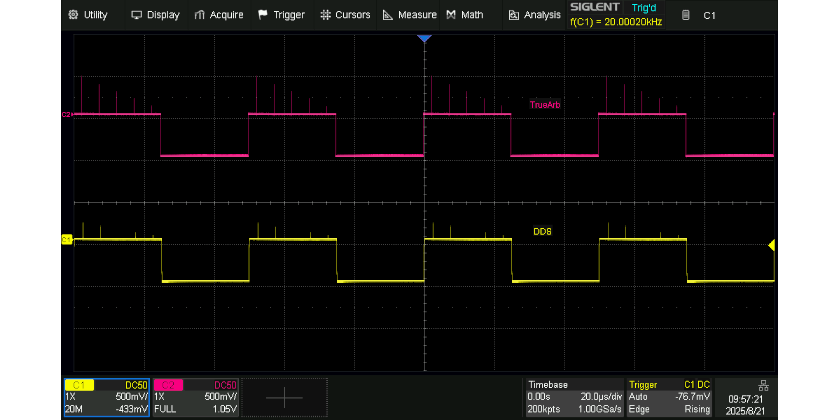Open the Display menu

tap(155, 15)
